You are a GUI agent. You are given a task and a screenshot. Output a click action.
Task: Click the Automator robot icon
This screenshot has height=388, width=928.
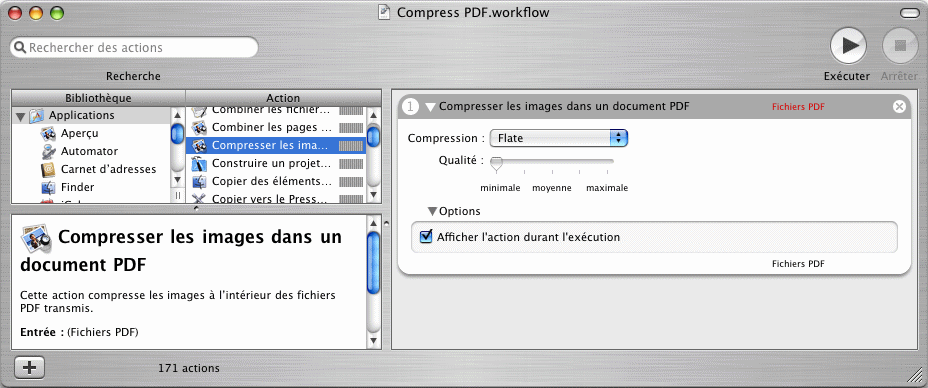point(49,151)
